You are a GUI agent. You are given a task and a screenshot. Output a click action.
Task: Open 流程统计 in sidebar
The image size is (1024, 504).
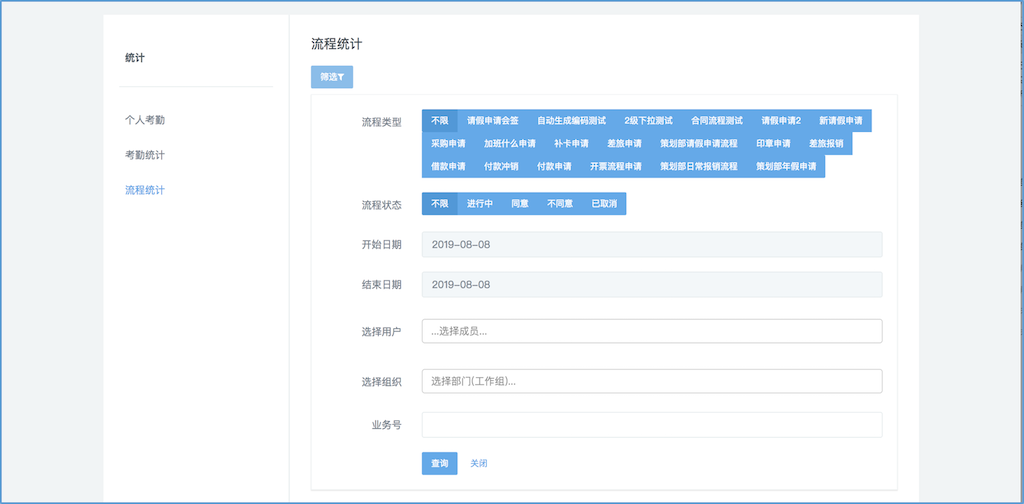coord(145,191)
